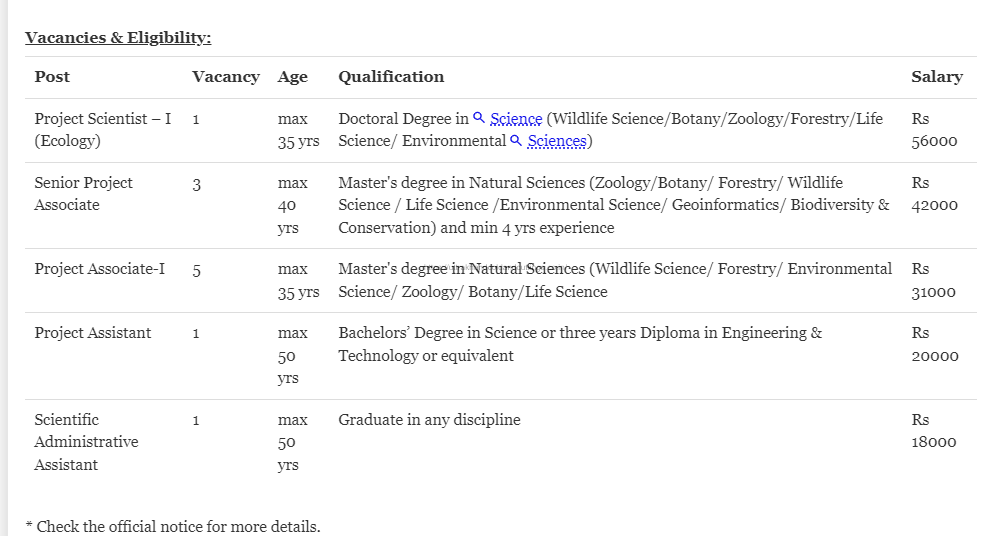This screenshot has width=991, height=536.
Task: Click the "Salary" column header
Action: click(936, 77)
